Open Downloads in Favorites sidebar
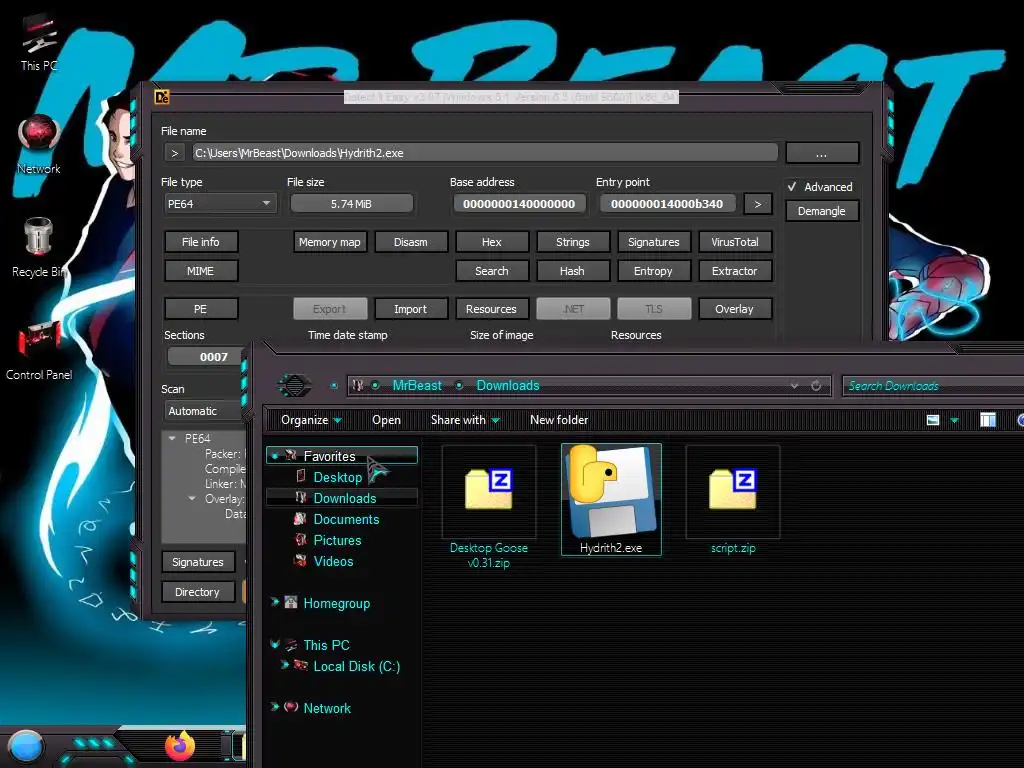This screenshot has width=1024, height=768. click(345, 498)
